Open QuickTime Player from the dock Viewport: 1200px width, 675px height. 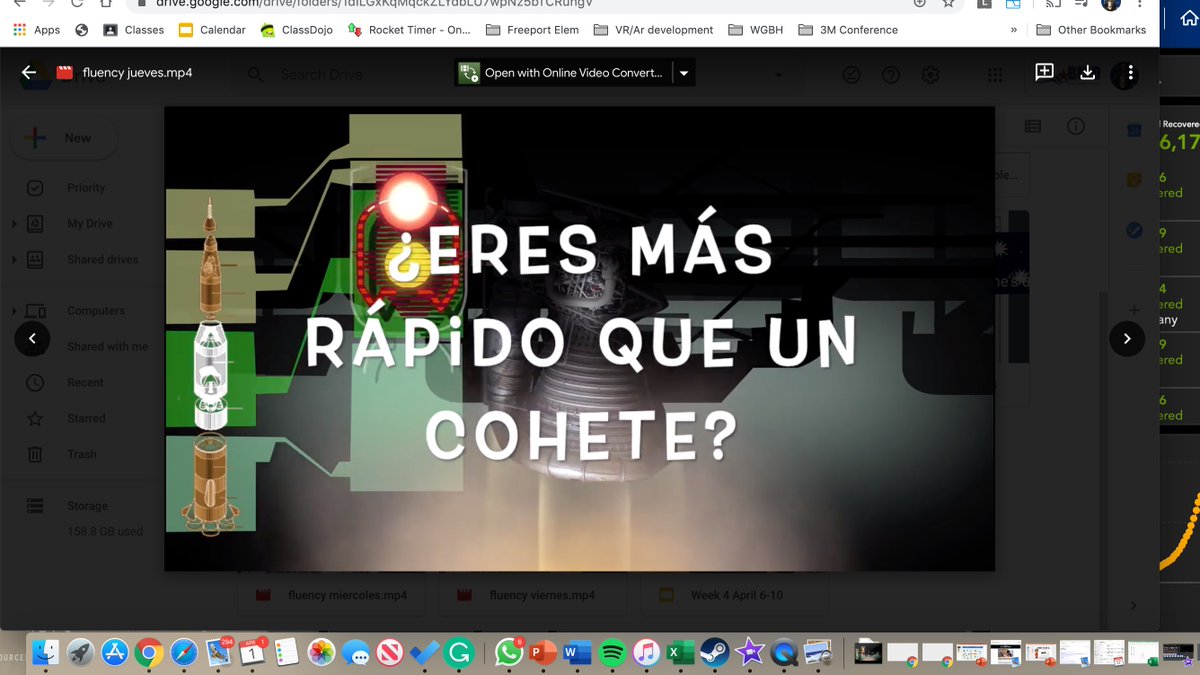784,653
